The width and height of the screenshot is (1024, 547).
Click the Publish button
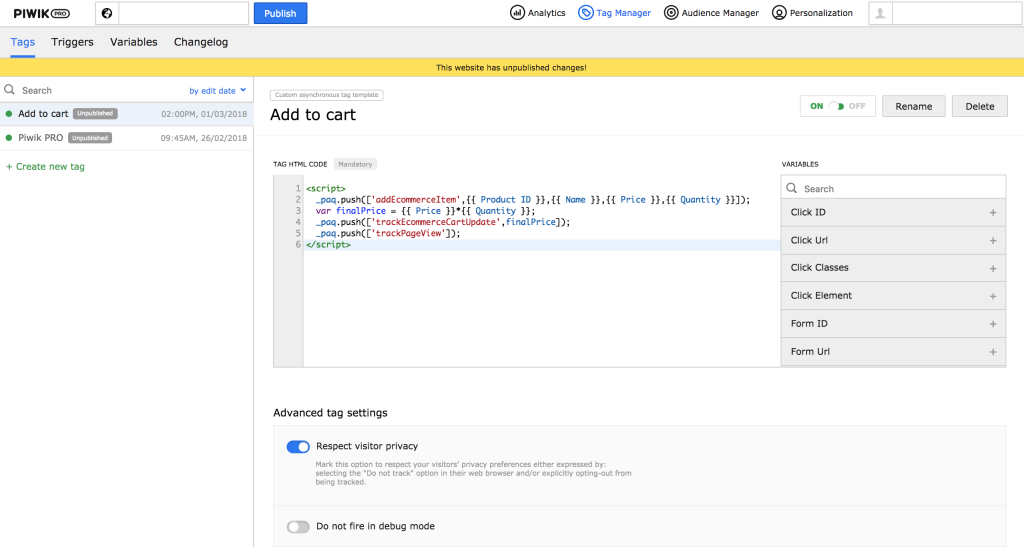point(280,13)
